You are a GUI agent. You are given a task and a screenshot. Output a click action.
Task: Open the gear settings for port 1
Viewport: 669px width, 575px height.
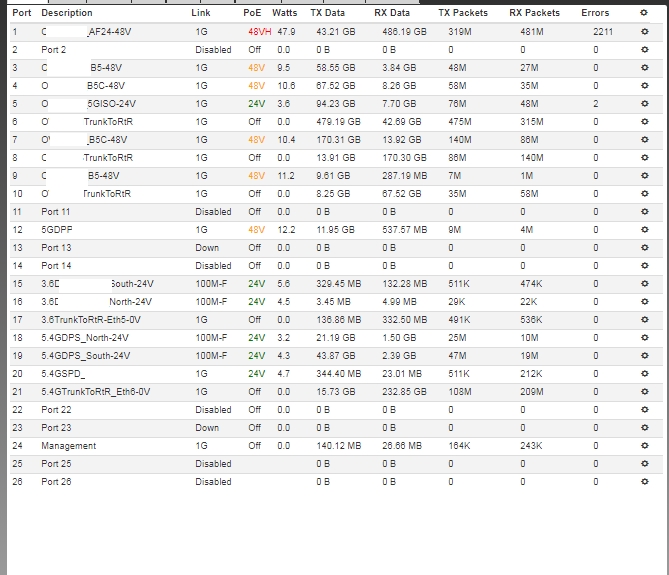tap(644, 32)
